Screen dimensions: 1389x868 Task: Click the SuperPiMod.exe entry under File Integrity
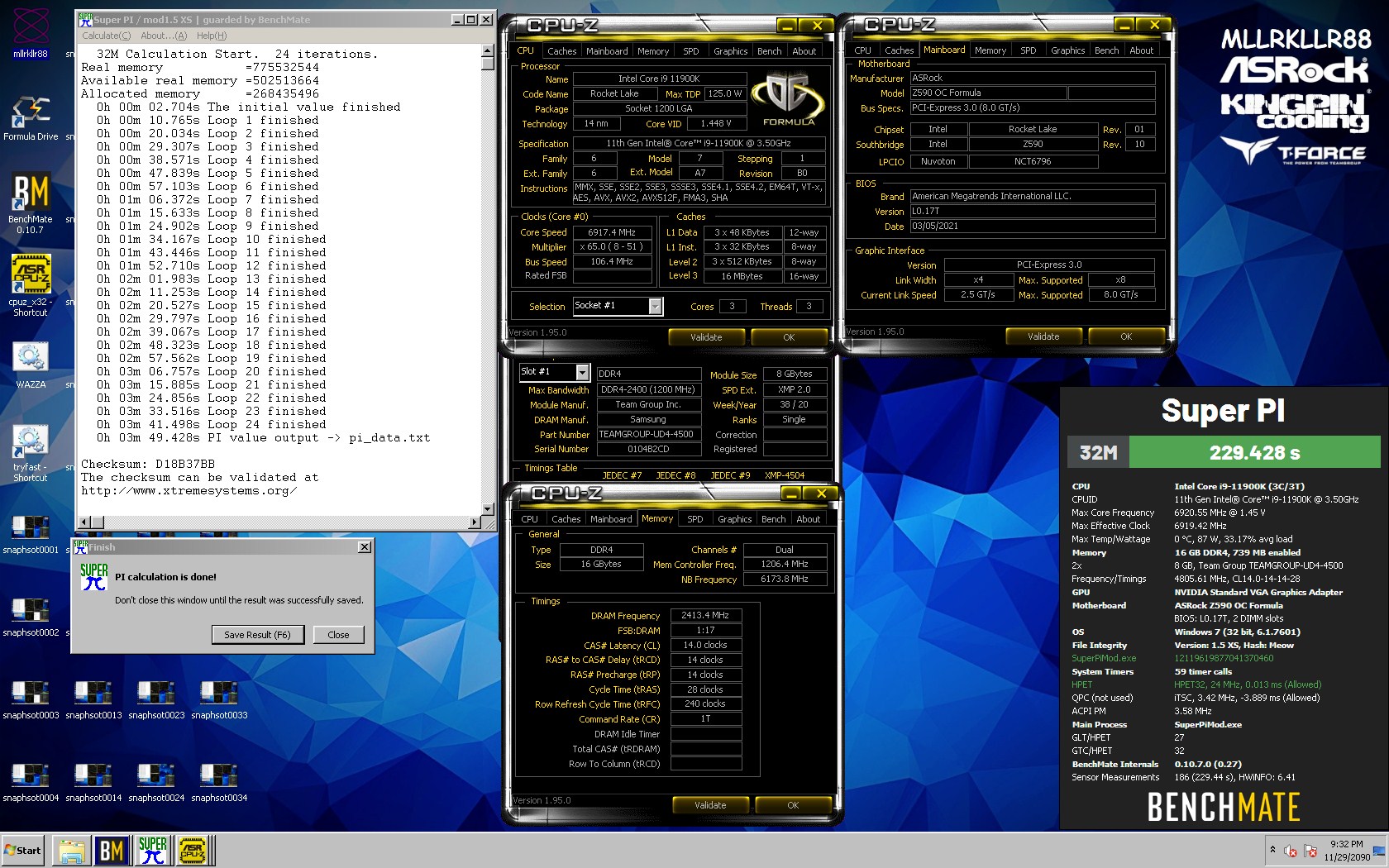[x=1104, y=658]
